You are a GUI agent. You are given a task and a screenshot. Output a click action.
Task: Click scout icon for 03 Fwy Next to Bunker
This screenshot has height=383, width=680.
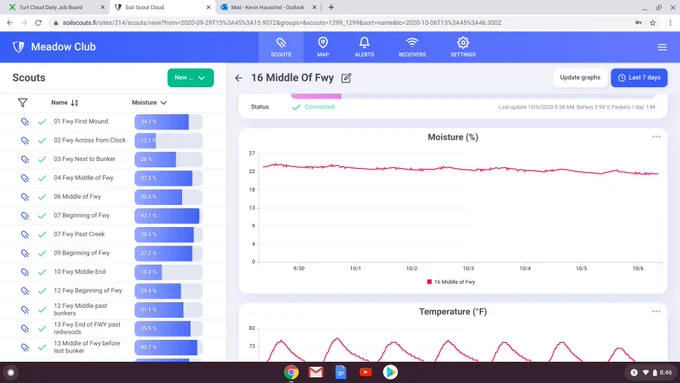tap(25, 159)
